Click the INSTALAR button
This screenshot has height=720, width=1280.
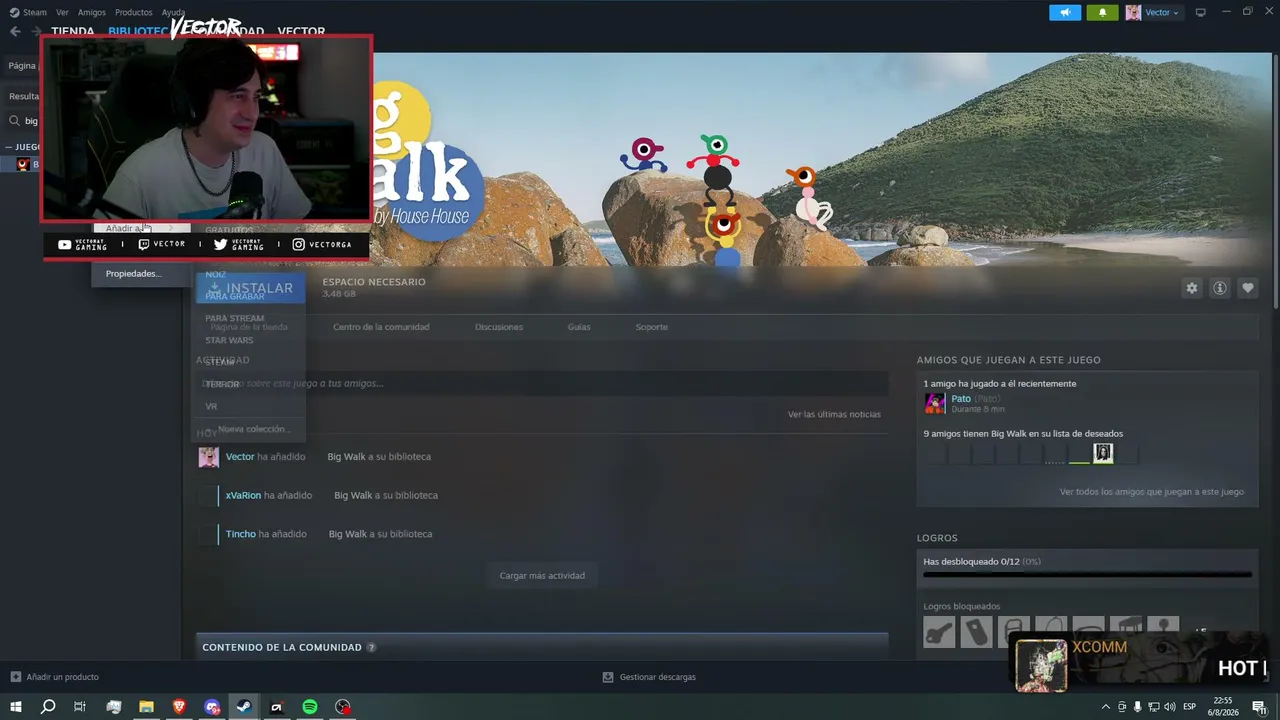(250, 288)
